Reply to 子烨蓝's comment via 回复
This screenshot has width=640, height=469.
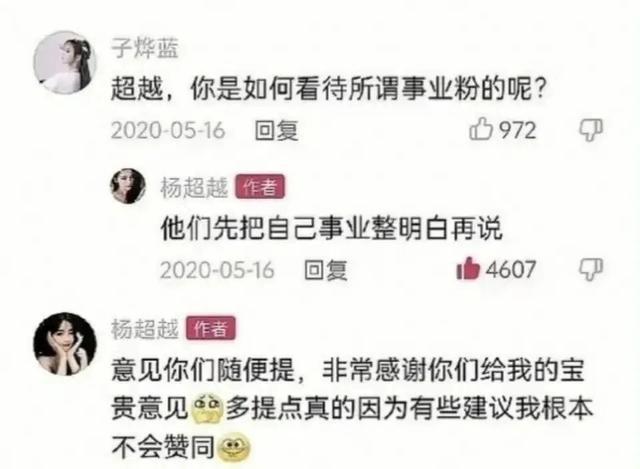(276, 131)
